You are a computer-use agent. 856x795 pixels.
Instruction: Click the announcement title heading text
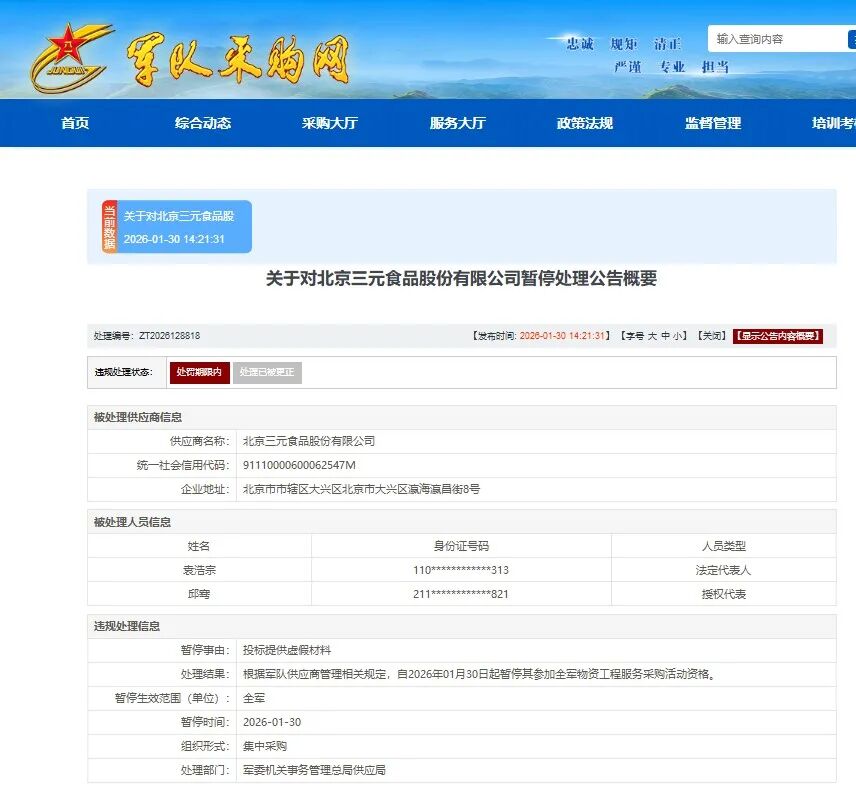(x=461, y=278)
